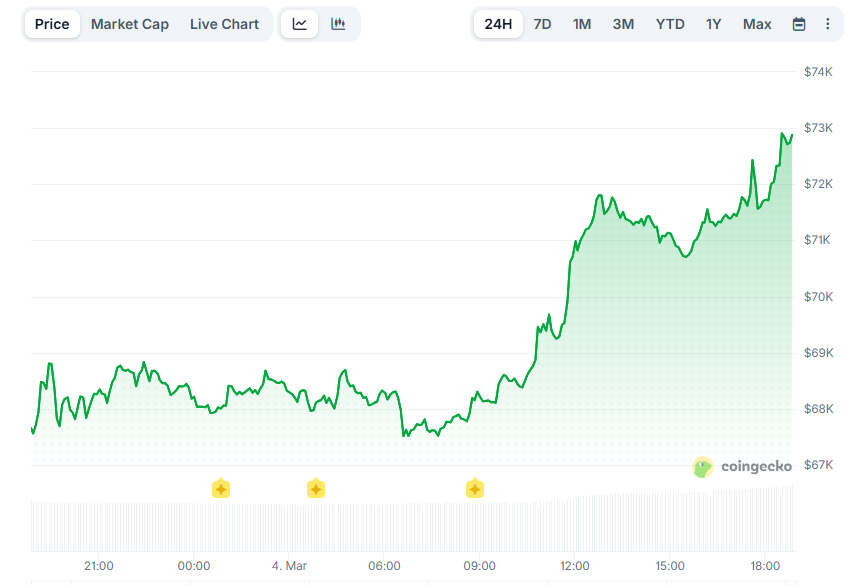Click the CoinGecko logo watermark
Image resolution: width=847 pixels, height=585 pixels.
point(742,466)
